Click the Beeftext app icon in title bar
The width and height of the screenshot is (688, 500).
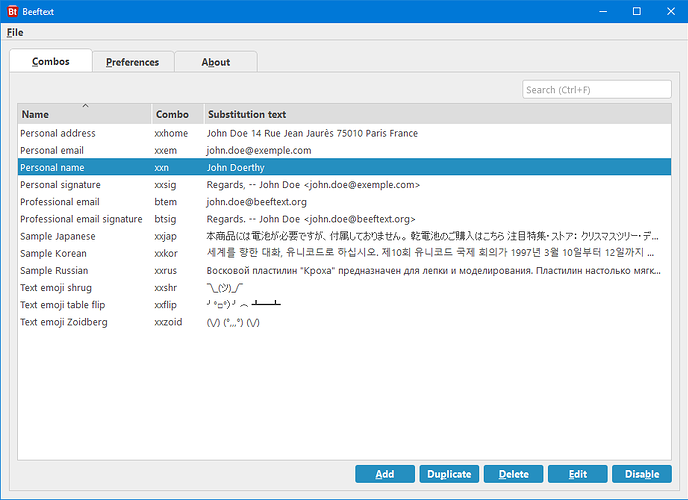click(x=13, y=11)
